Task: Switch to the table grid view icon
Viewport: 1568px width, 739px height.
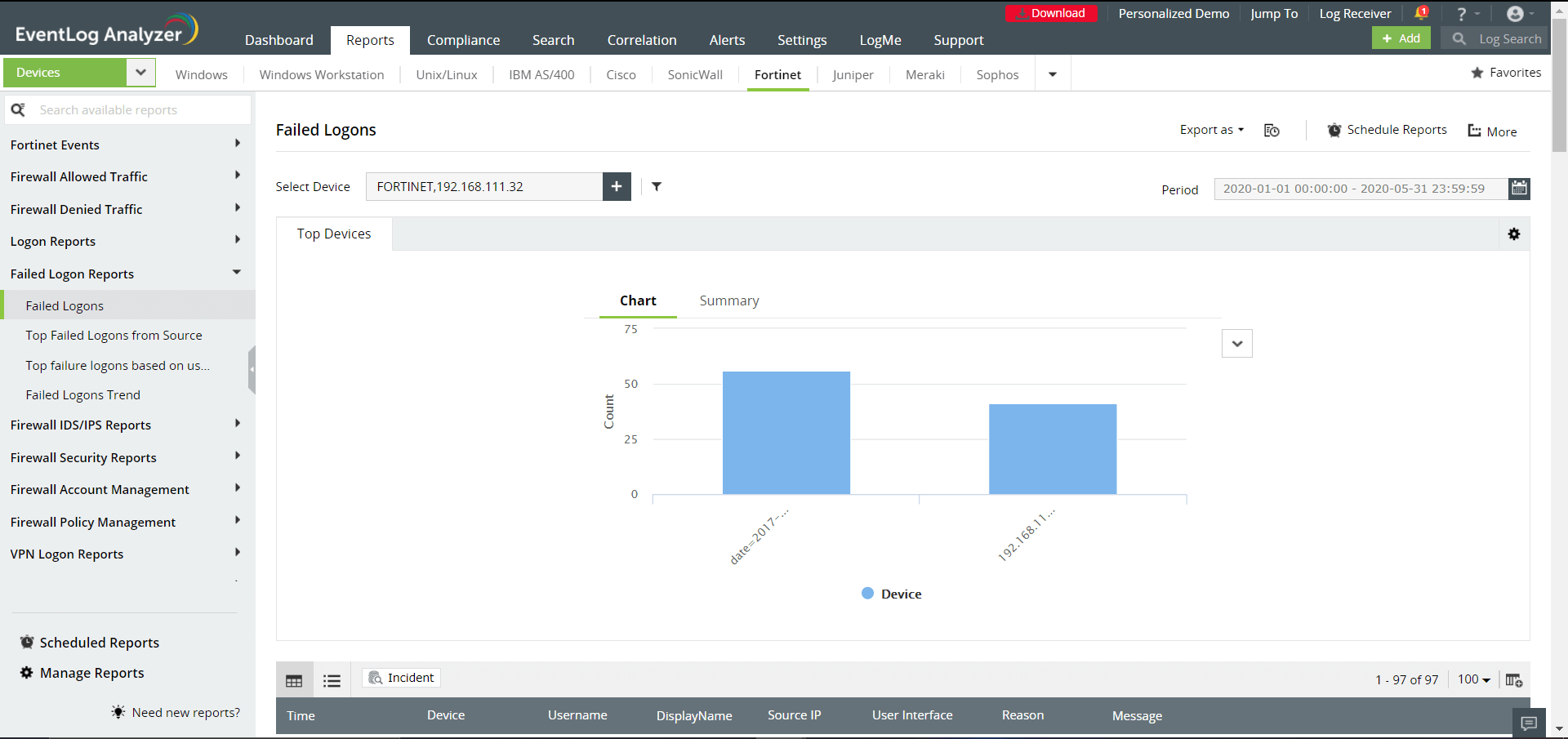Action: [294, 680]
